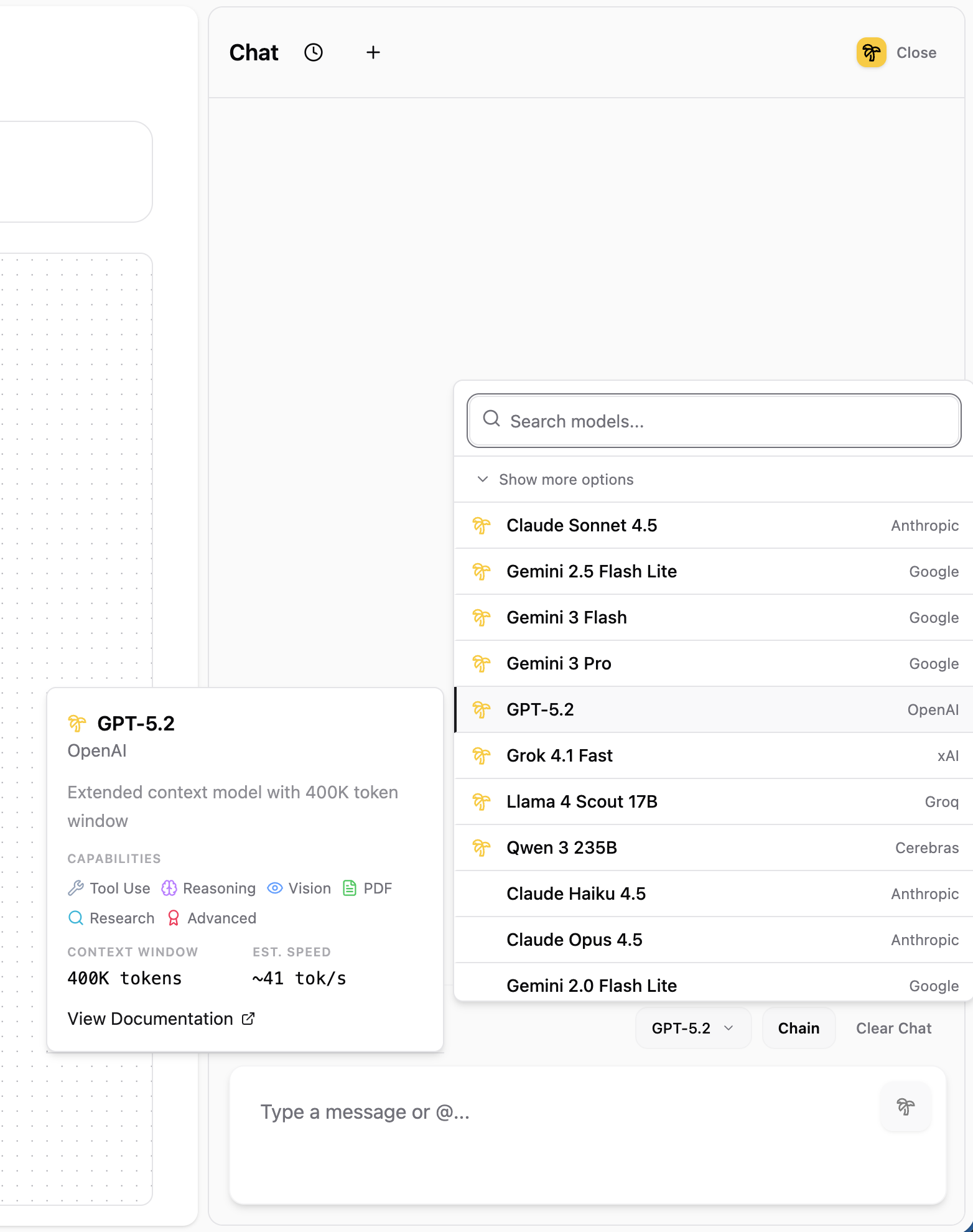Choose Claude Haiku 4.5 model
The image size is (973, 1232).
pos(714,894)
